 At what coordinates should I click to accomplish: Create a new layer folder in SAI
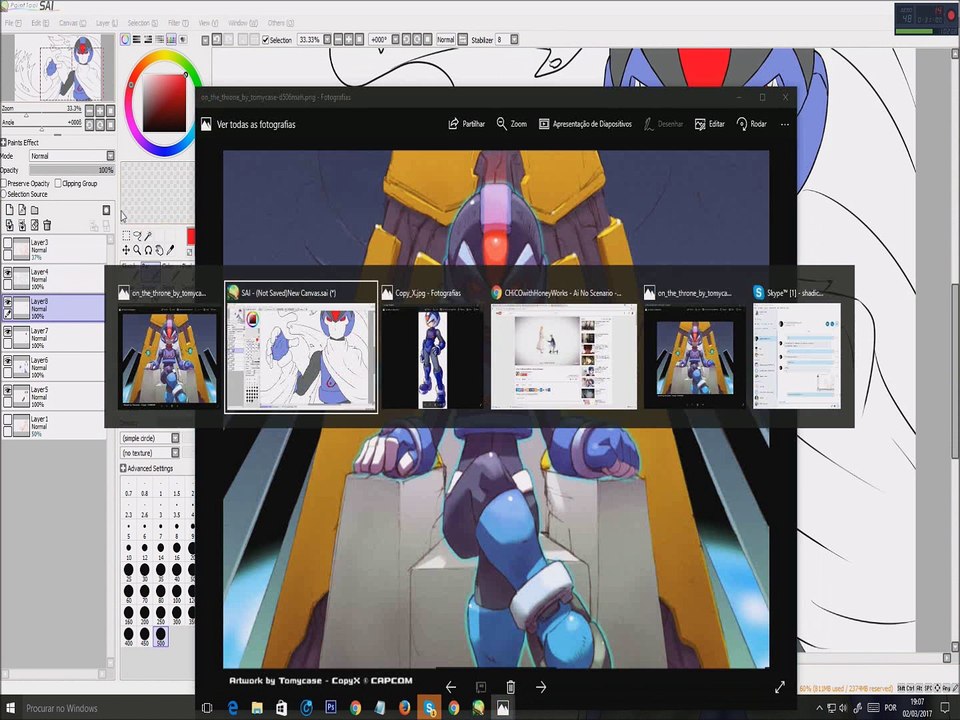tap(34, 209)
